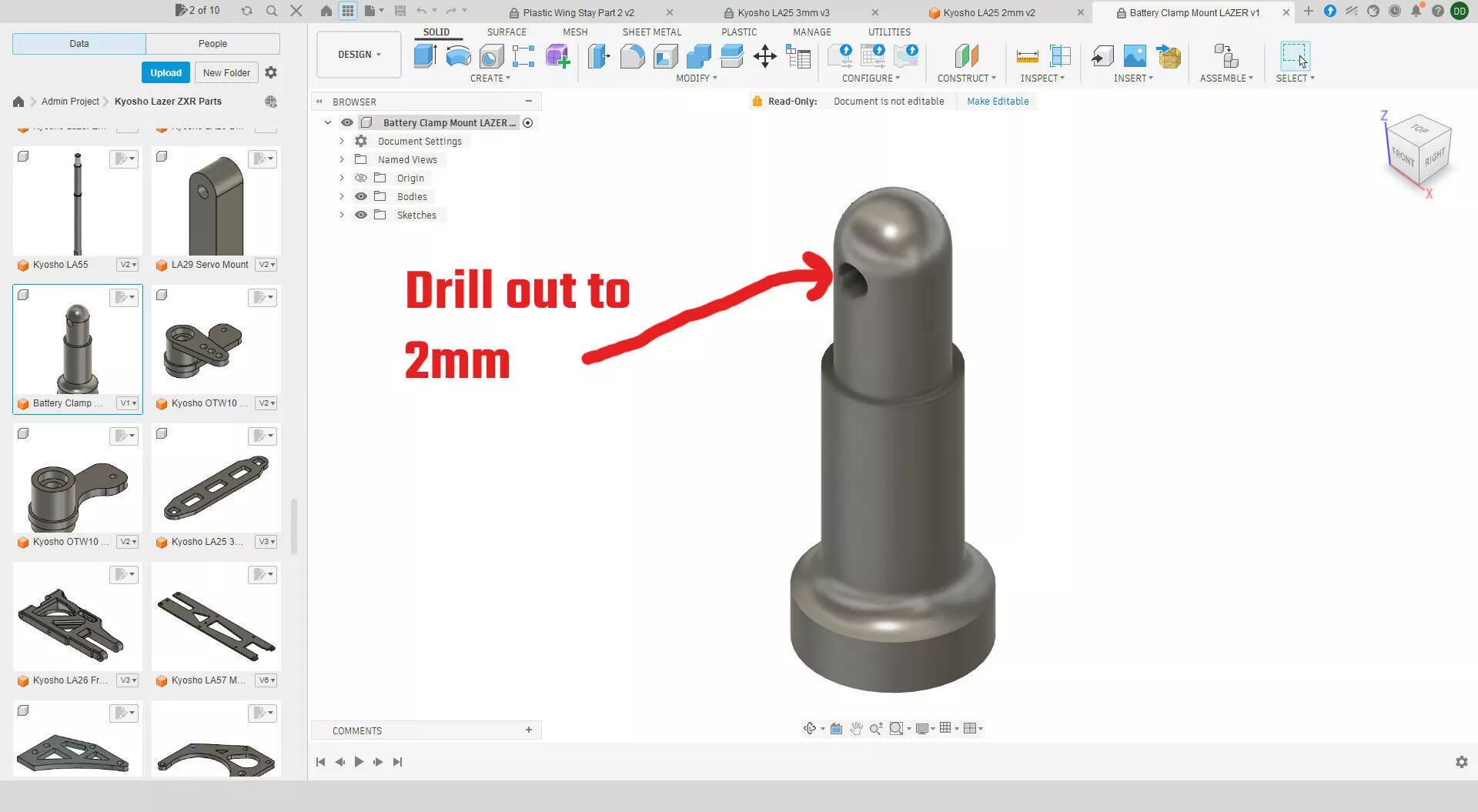This screenshot has width=1478, height=812.
Task: Click the Hole tool icon
Action: [x=491, y=56]
